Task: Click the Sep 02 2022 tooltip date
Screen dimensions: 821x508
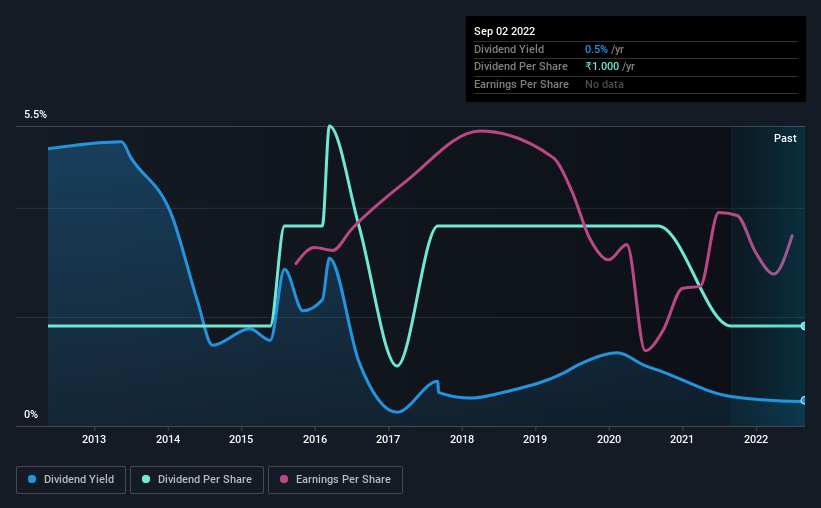Action: pos(504,31)
